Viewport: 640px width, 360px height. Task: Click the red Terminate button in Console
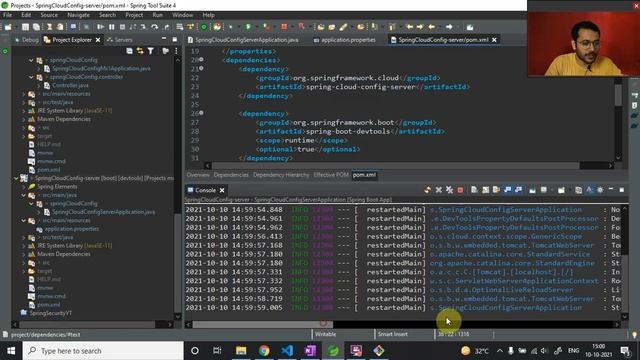460,190
